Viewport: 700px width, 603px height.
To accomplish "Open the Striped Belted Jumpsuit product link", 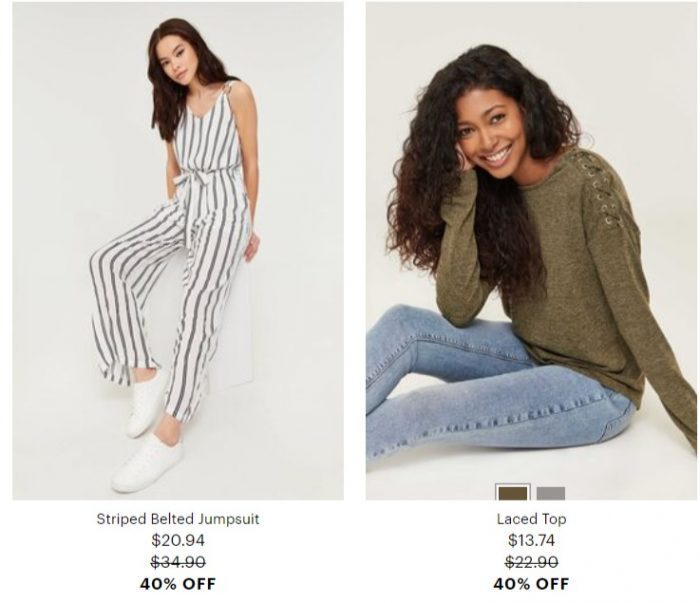I will click(178, 519).
